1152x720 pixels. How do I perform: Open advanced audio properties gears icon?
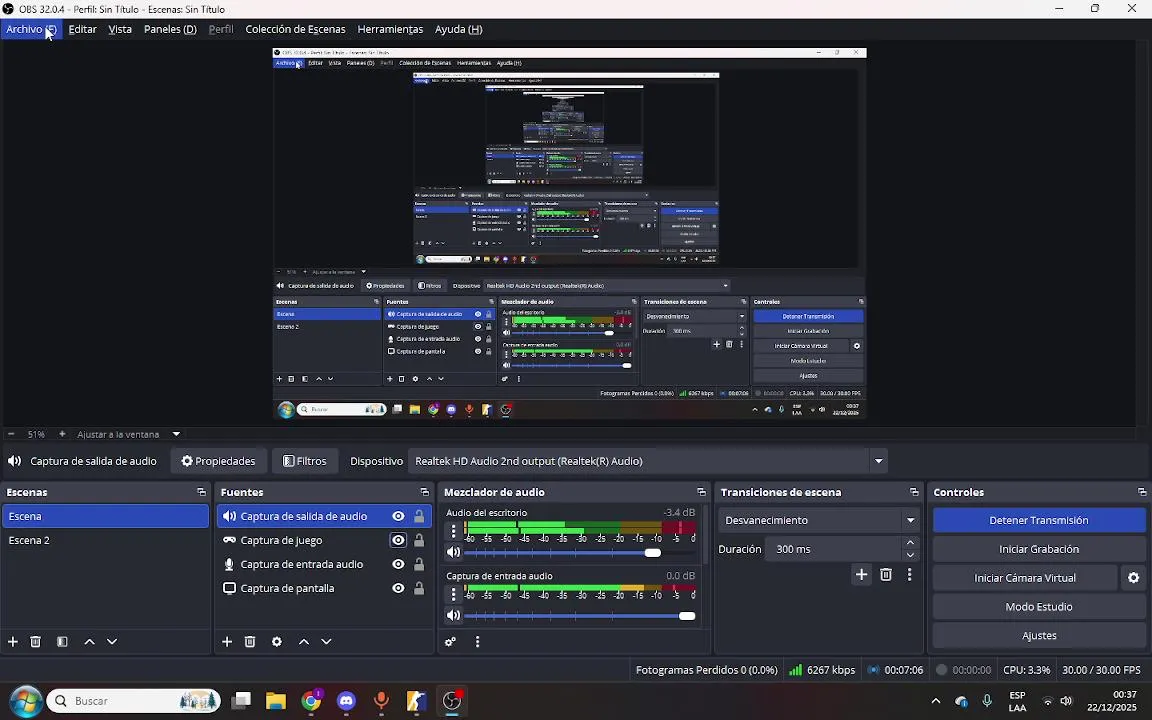[450, 642]
